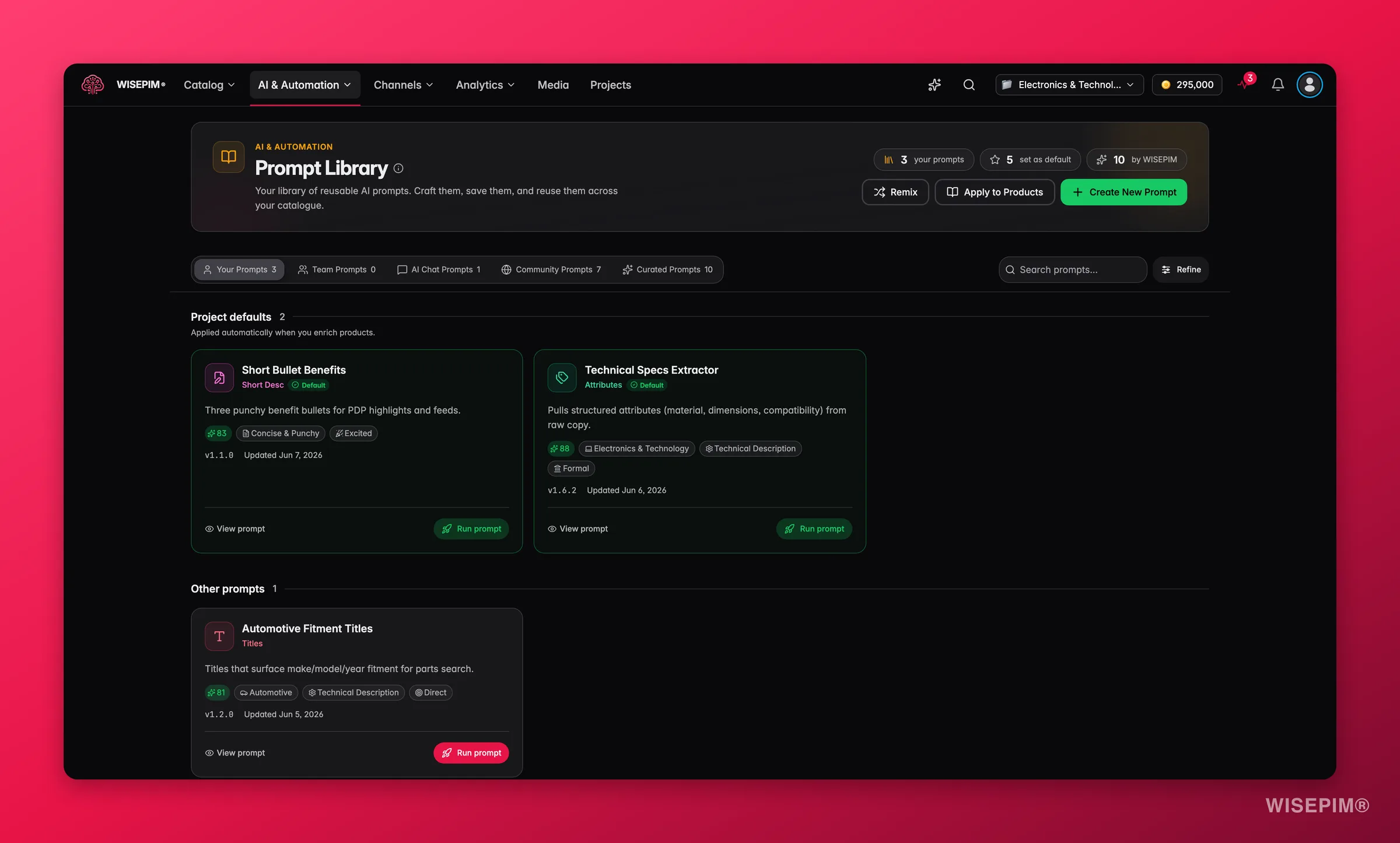Image resolution: width=1400 pixels, height=843 pixels.
Task: Open the Projects nav item
Action: click(x=611, y=85)
